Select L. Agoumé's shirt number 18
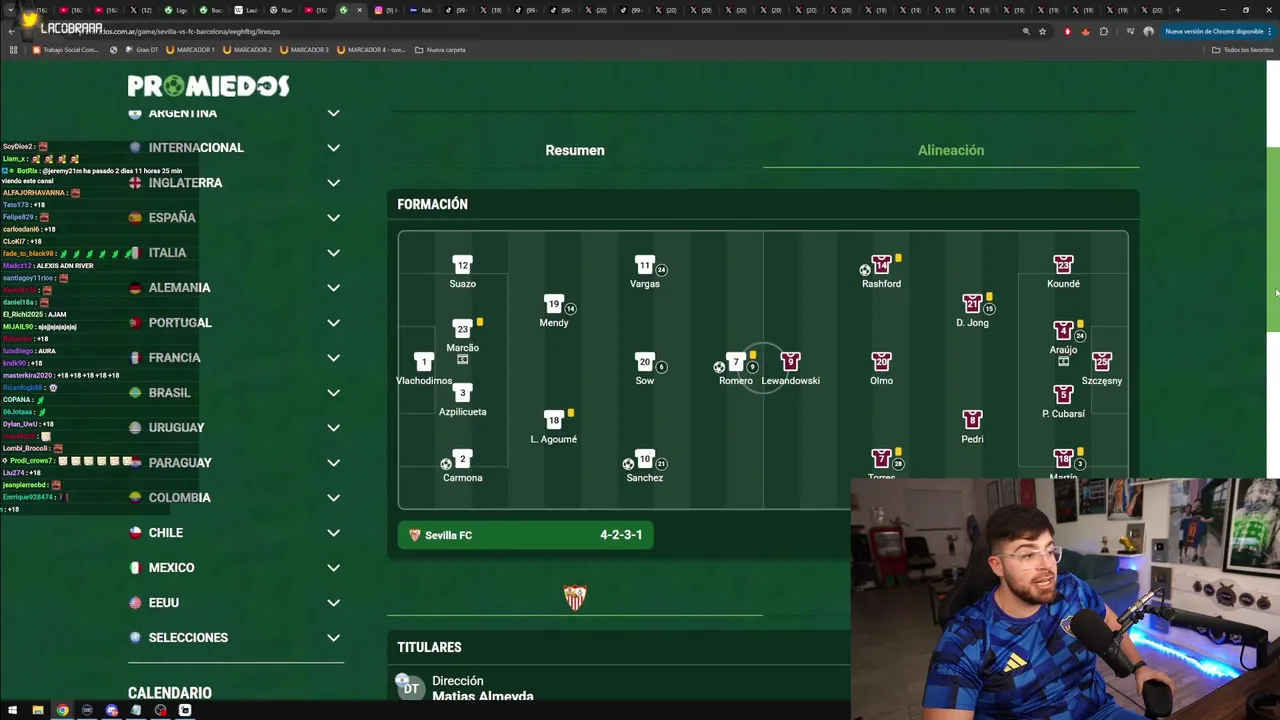The height and width of the screenshot is (720, 1280). click(x=553, y=420)
